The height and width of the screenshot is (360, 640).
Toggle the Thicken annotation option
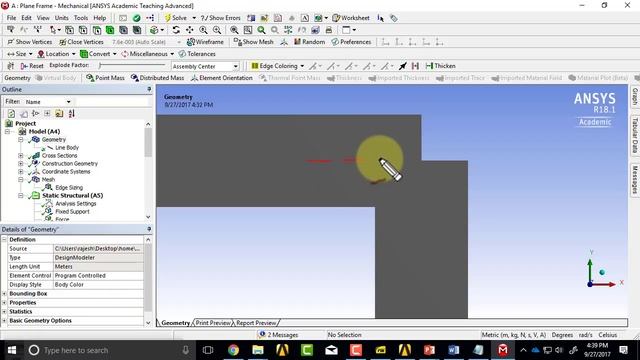click(x=440, y=66)
